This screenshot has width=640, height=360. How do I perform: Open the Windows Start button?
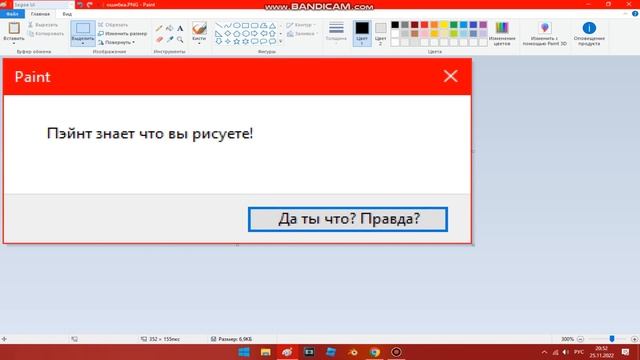point(244,352)
